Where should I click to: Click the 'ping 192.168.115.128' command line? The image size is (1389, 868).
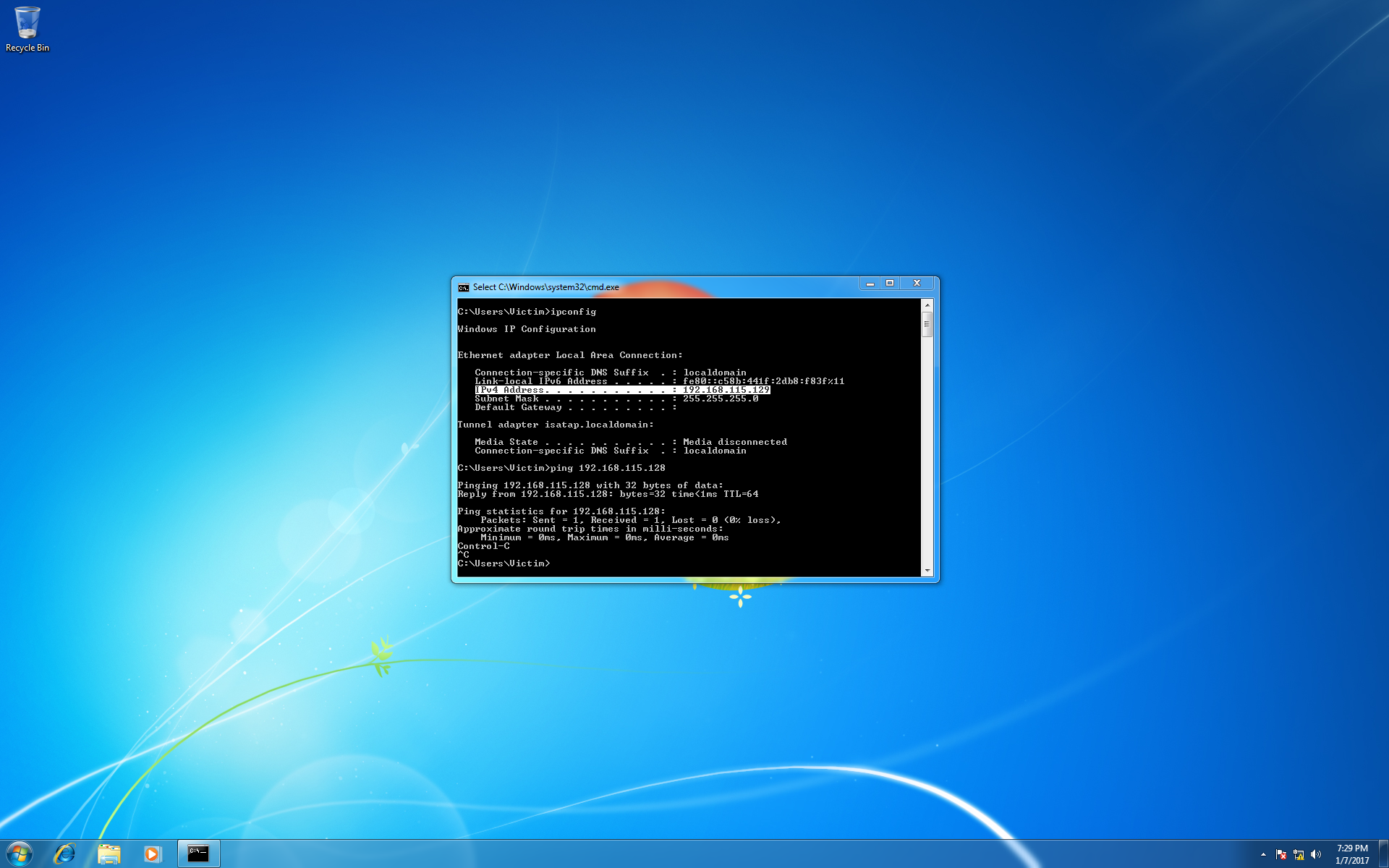tap(561, 468)
